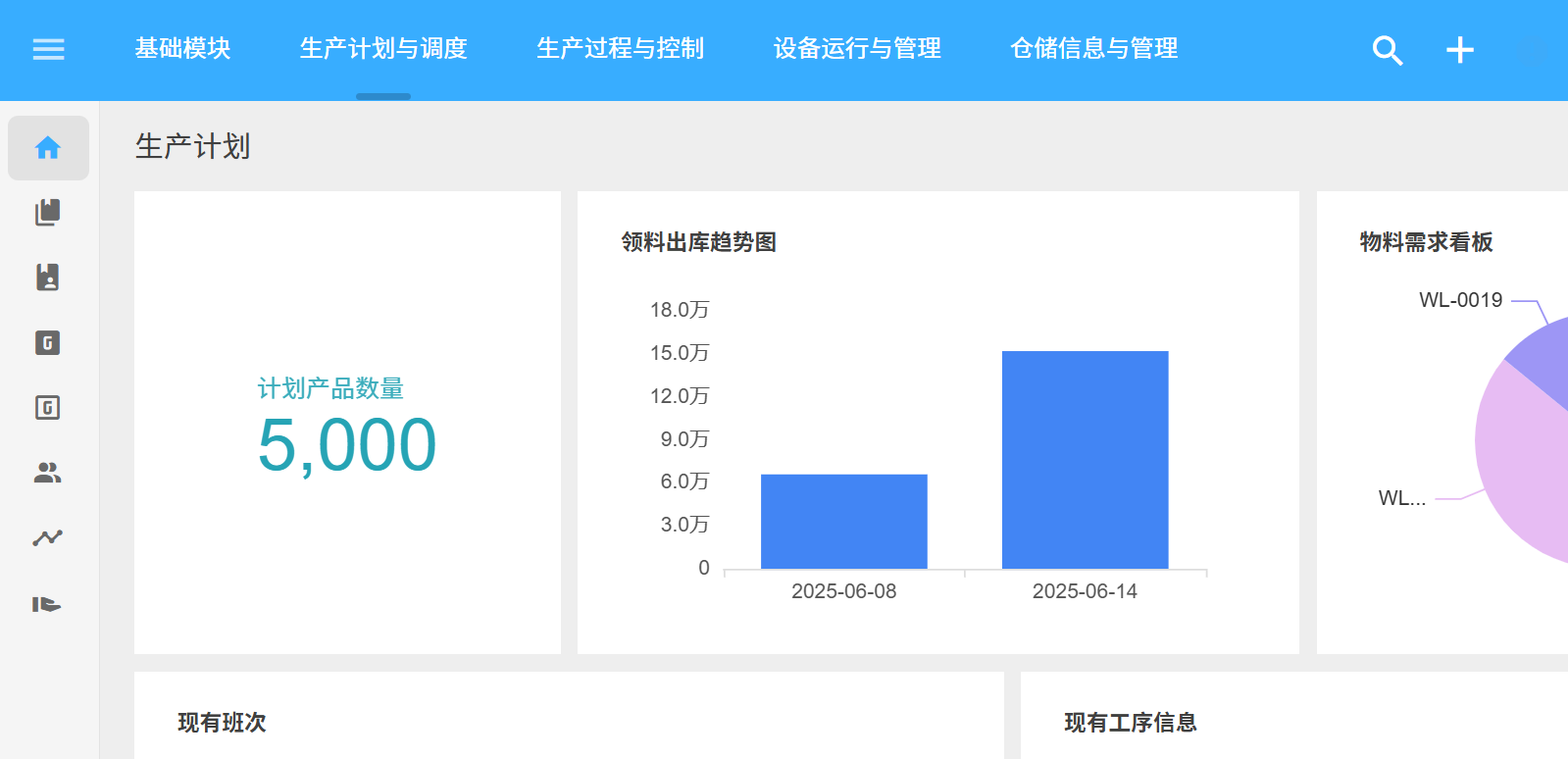The height and width of the screenshot is (759, 1568).
Task: Go to 设备运行与管理 tab
Action: pos(857,48)
